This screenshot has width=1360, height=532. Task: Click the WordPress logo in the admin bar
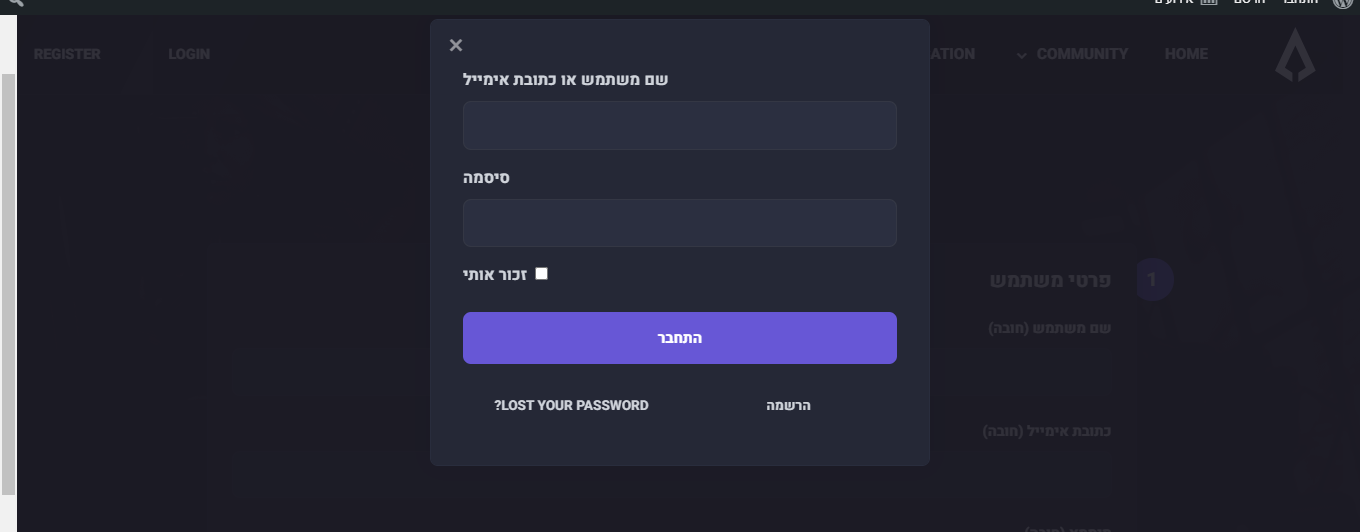(1342, 3)
